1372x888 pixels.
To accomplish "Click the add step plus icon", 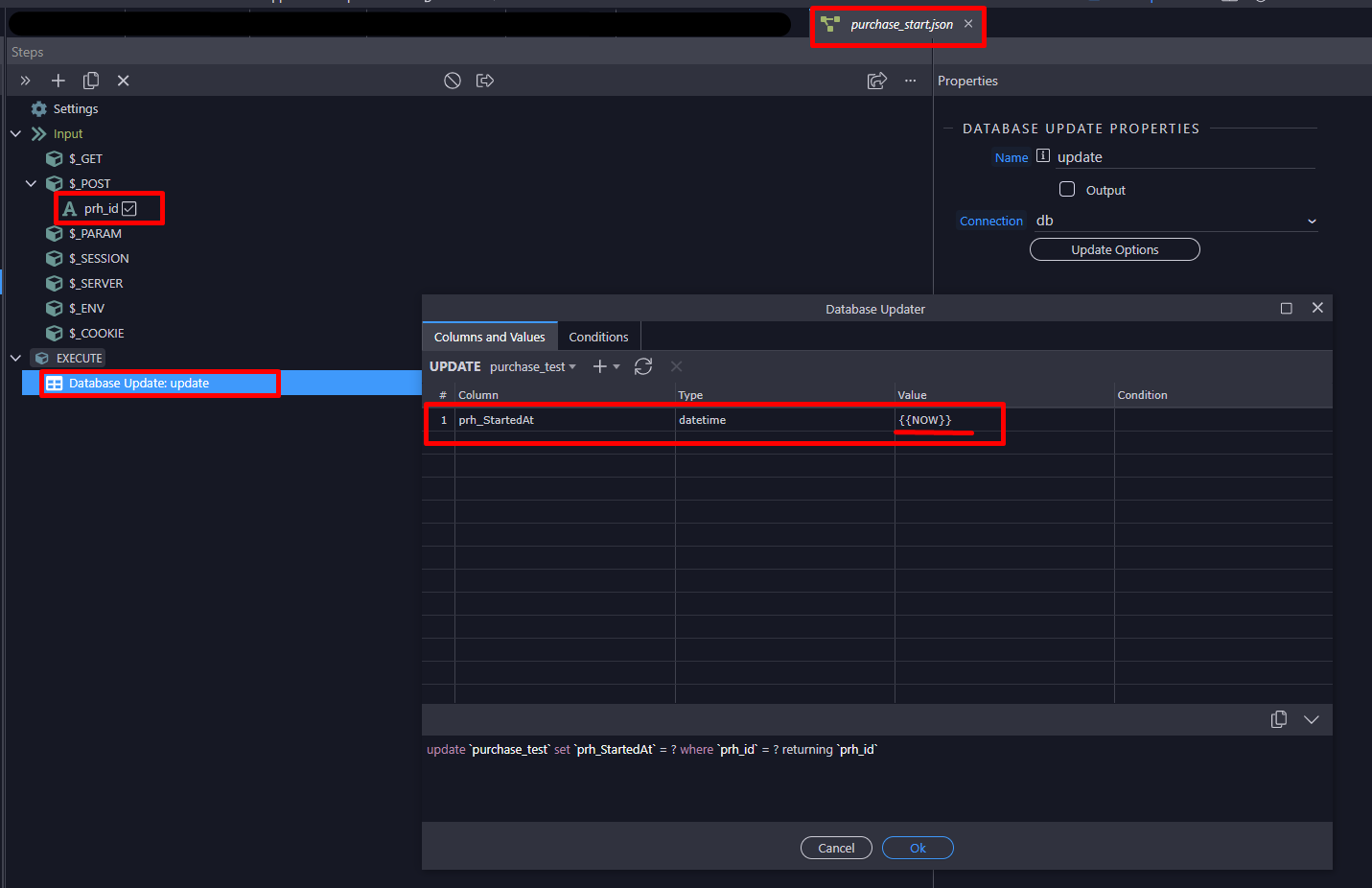I will 58,81.
